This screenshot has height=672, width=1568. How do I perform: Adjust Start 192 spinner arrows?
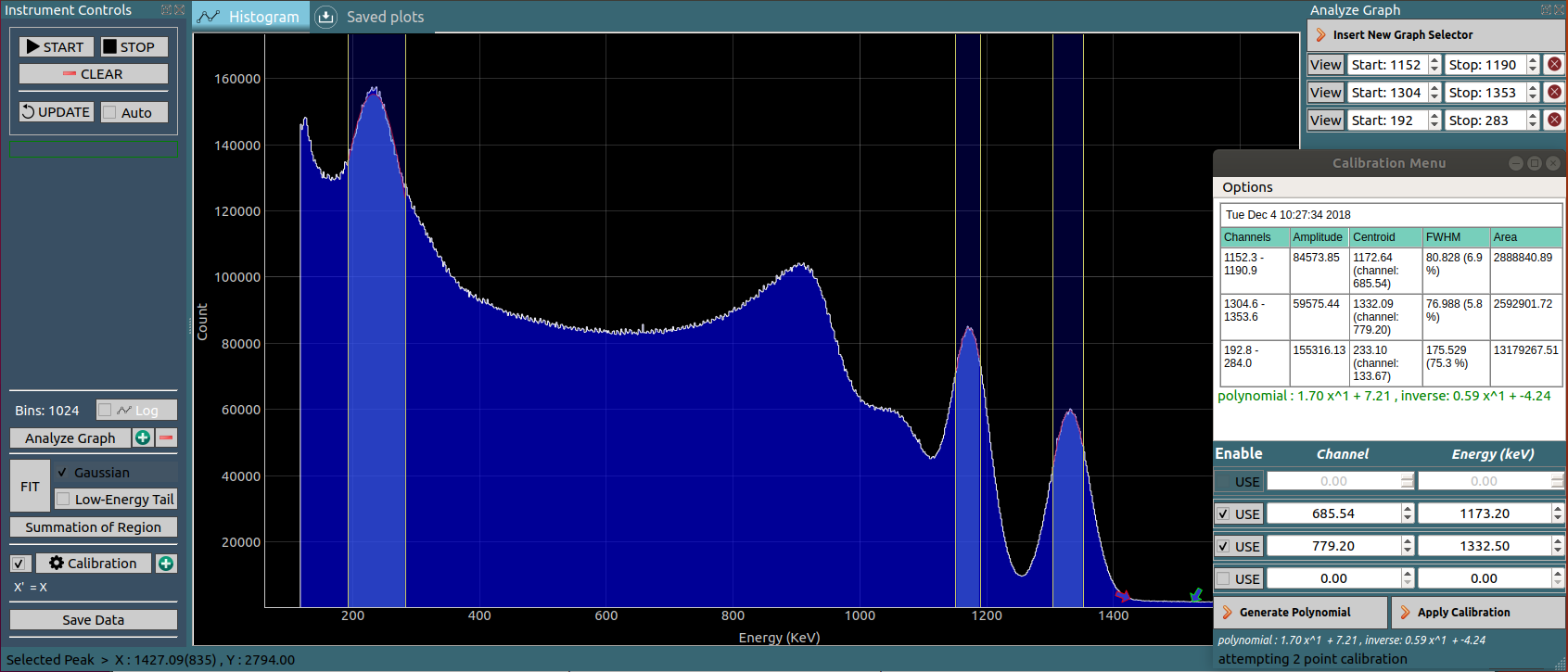point(1434,120)
